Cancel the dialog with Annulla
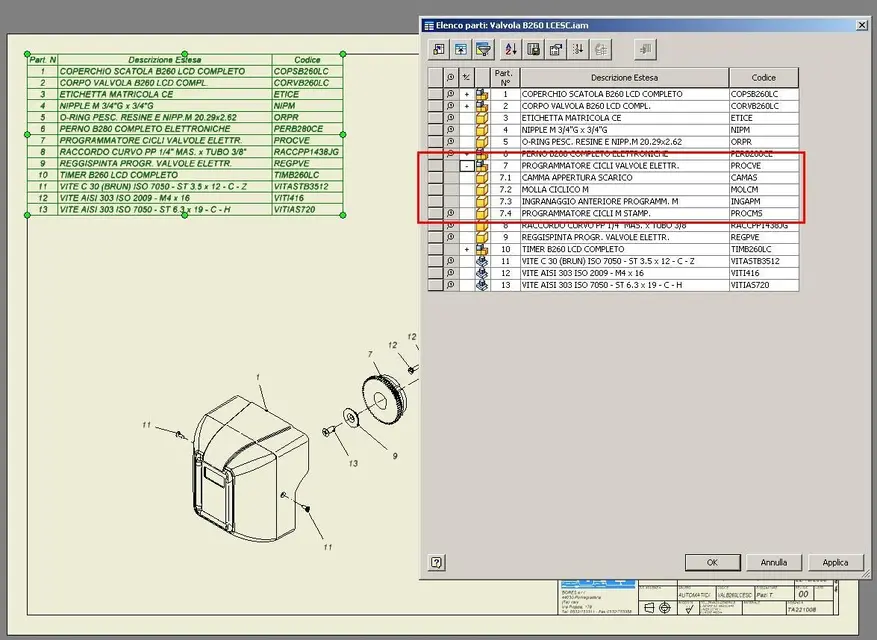 pyautogui.click(x=774, y=562)
